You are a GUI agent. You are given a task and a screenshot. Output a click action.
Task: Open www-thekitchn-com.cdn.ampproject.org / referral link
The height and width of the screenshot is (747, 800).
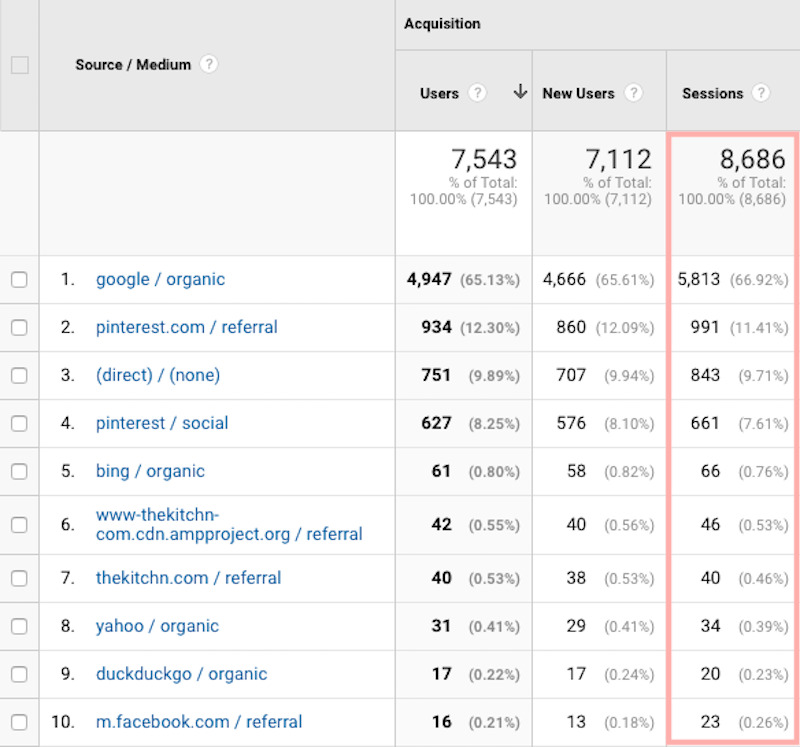pyautogui.click(x=229, y=525)
